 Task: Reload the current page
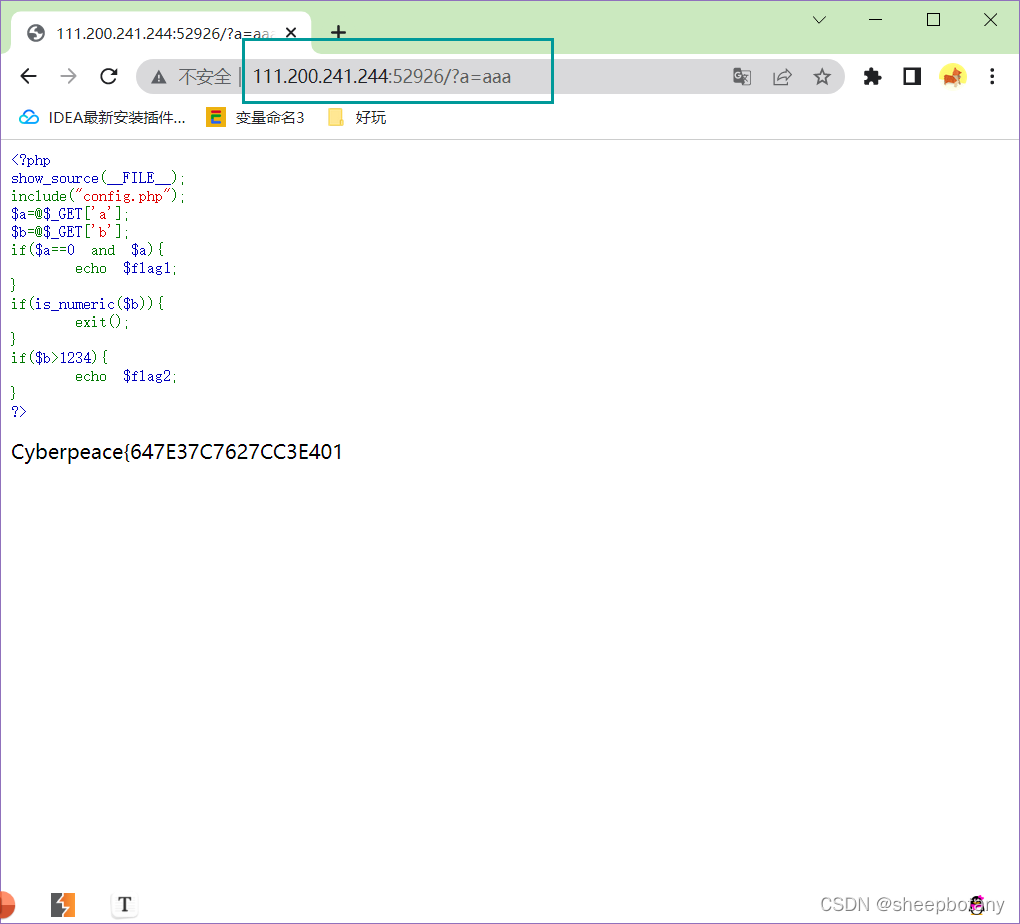[109, 77]
